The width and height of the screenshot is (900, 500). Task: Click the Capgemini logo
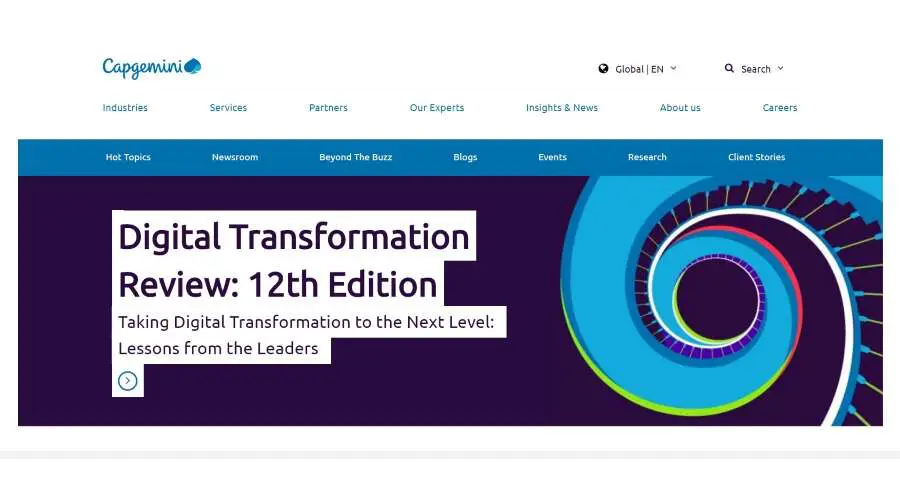click(151, 68)
